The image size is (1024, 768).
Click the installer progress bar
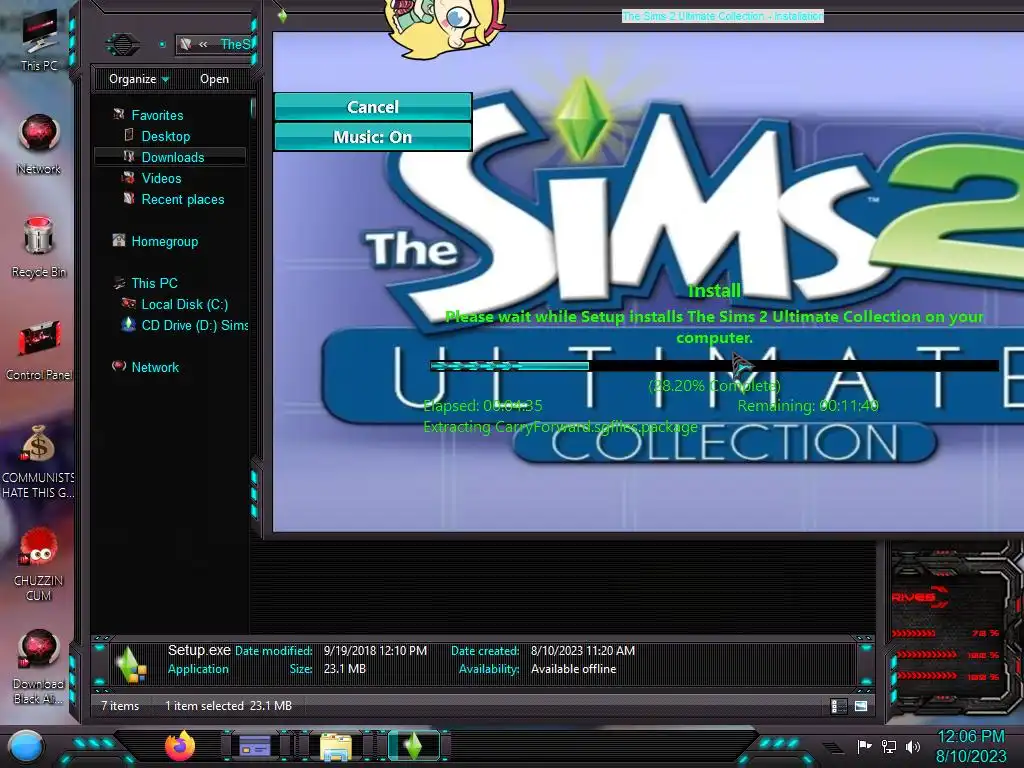(714, 366)
